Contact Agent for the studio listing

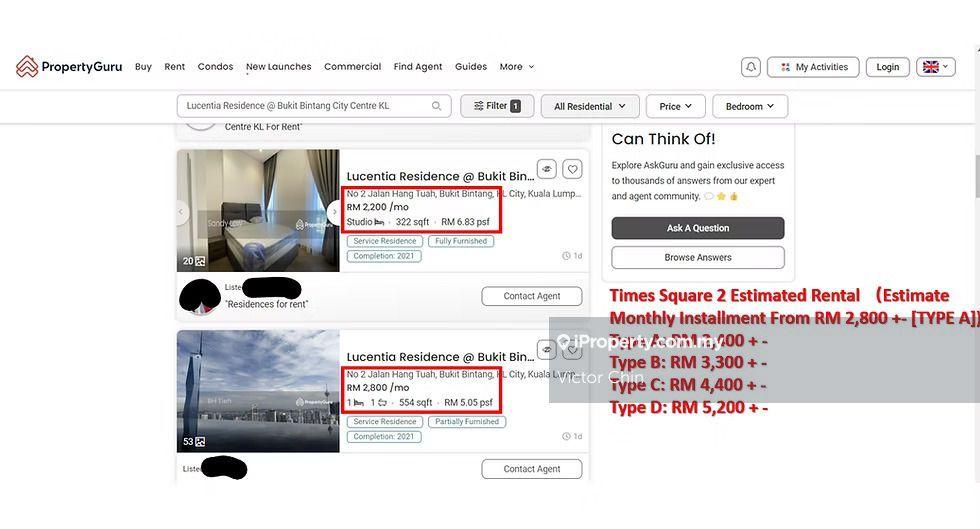pyautogui.click(x=532, y=296)
